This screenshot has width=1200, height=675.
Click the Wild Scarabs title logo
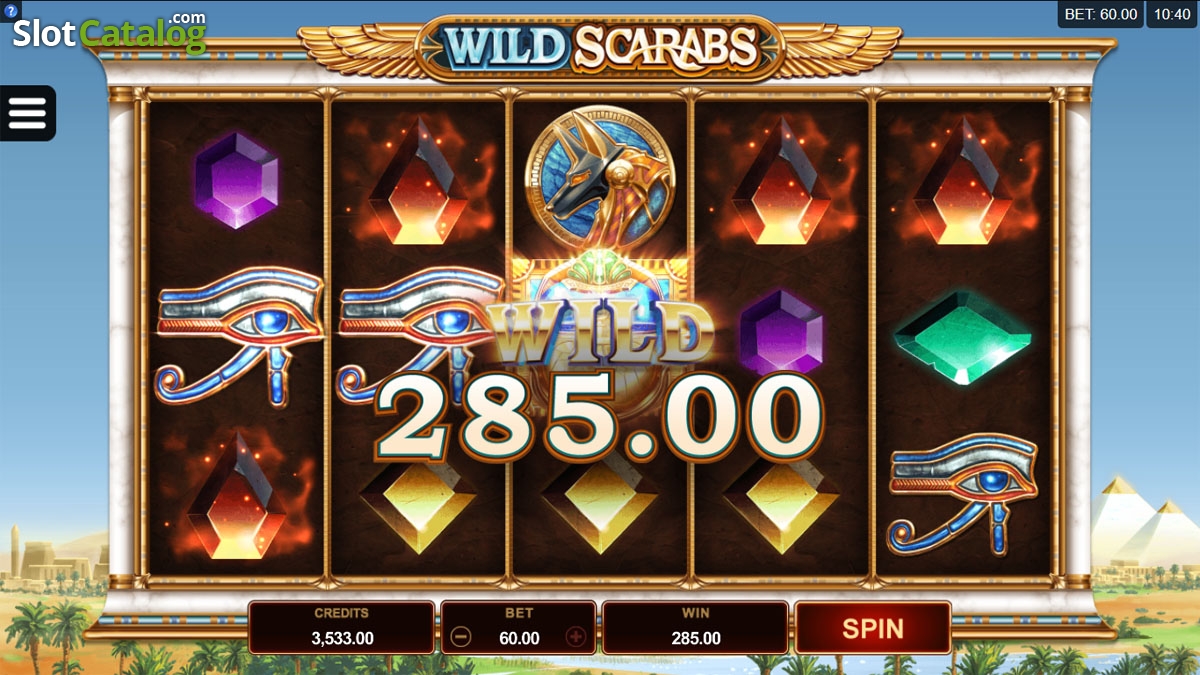coord(600,47)
